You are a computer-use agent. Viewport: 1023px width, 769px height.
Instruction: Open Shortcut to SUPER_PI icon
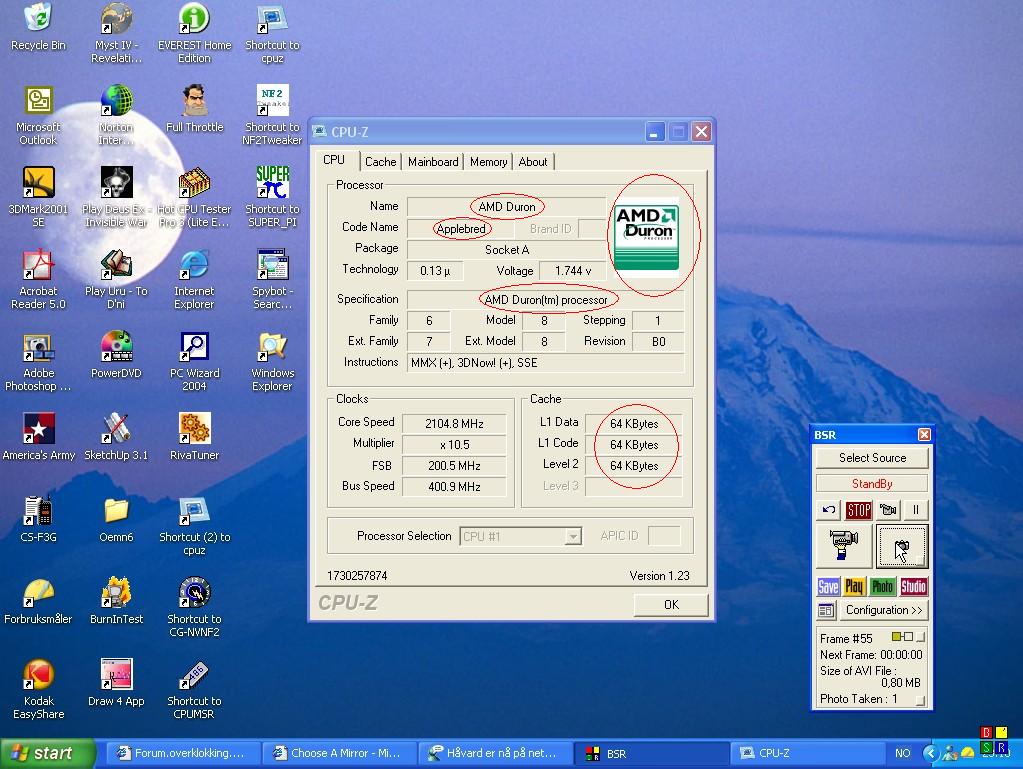pos(272,197)
